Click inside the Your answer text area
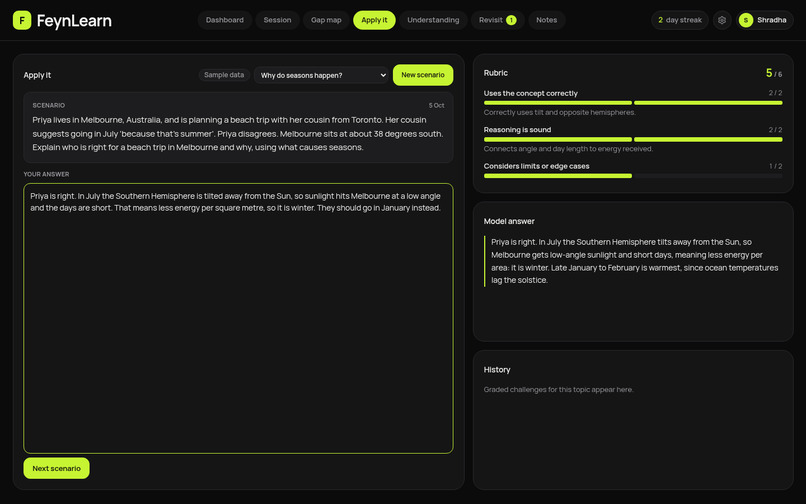The width and height of the screenshot is (806, 504). [238, 318]
